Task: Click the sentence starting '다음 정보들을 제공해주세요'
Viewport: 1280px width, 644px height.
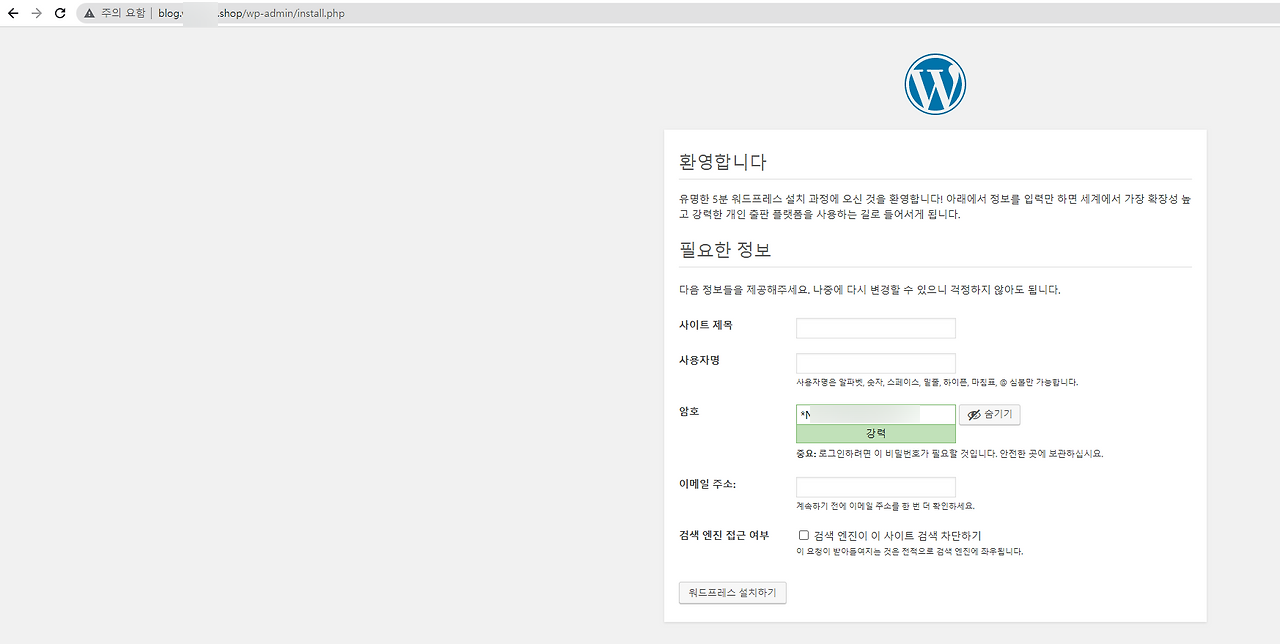Action: click(869, 290)
